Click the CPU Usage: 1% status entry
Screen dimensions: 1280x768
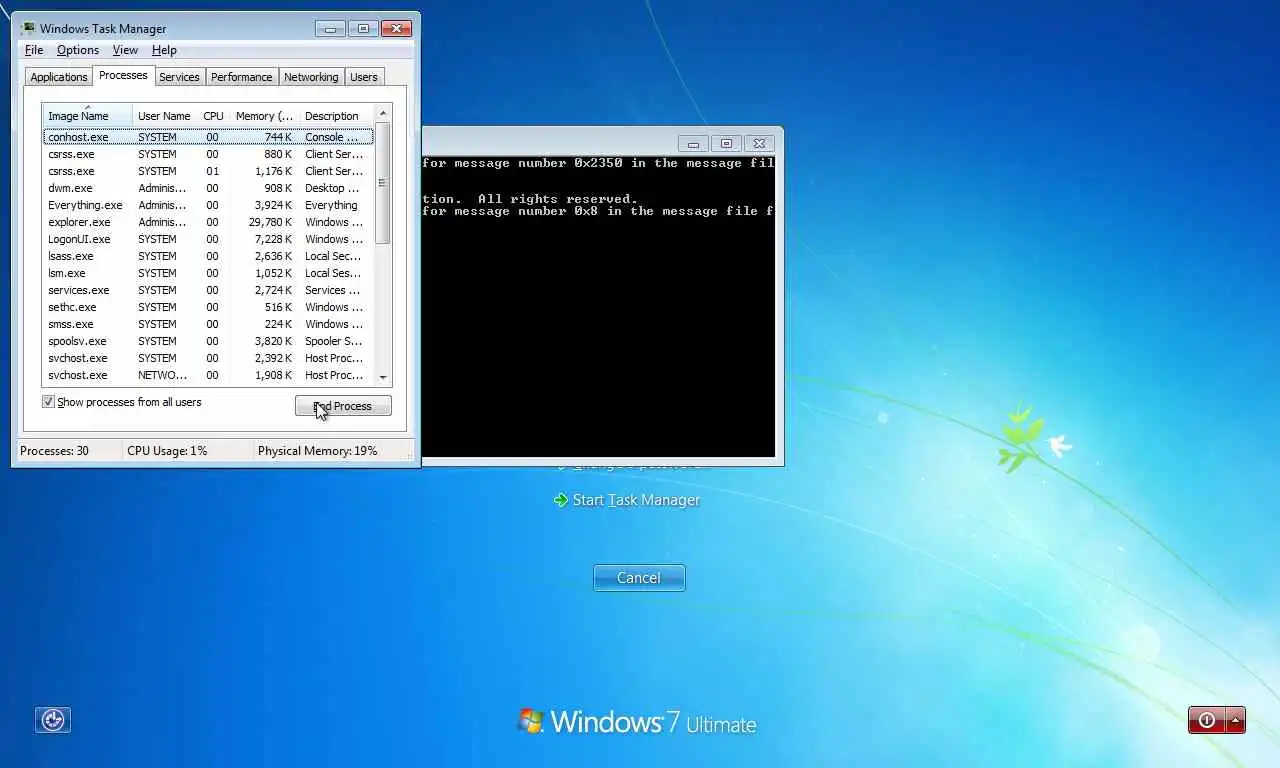click(167, 451)
